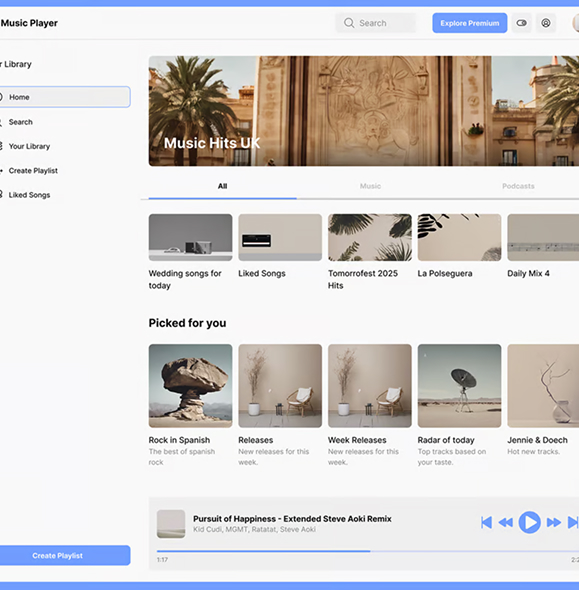Image resolution: width=579 pixels, height=590 pixels.
Task: Open the user account icon button
Action: [546, 23]
